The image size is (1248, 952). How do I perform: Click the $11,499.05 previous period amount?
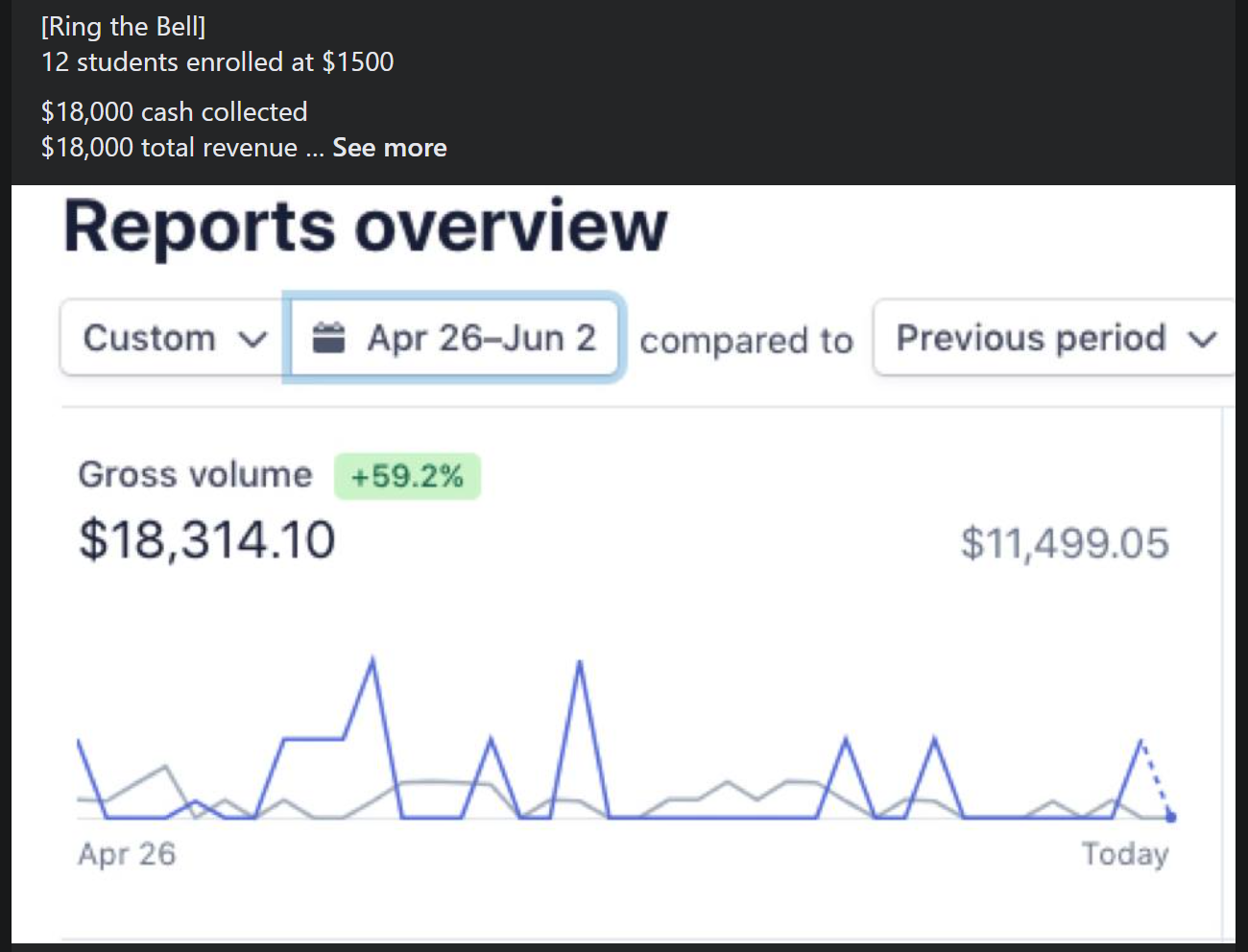1065,543
